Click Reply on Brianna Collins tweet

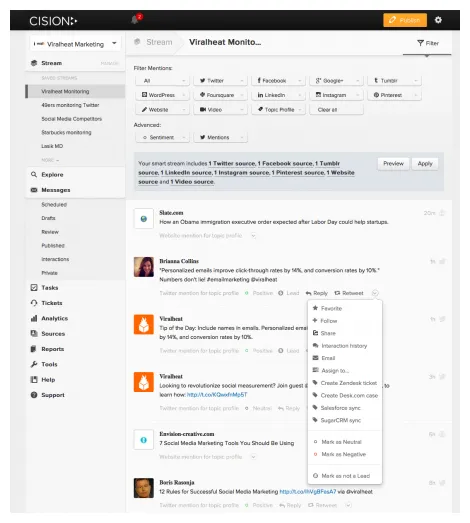coord(317,293)
